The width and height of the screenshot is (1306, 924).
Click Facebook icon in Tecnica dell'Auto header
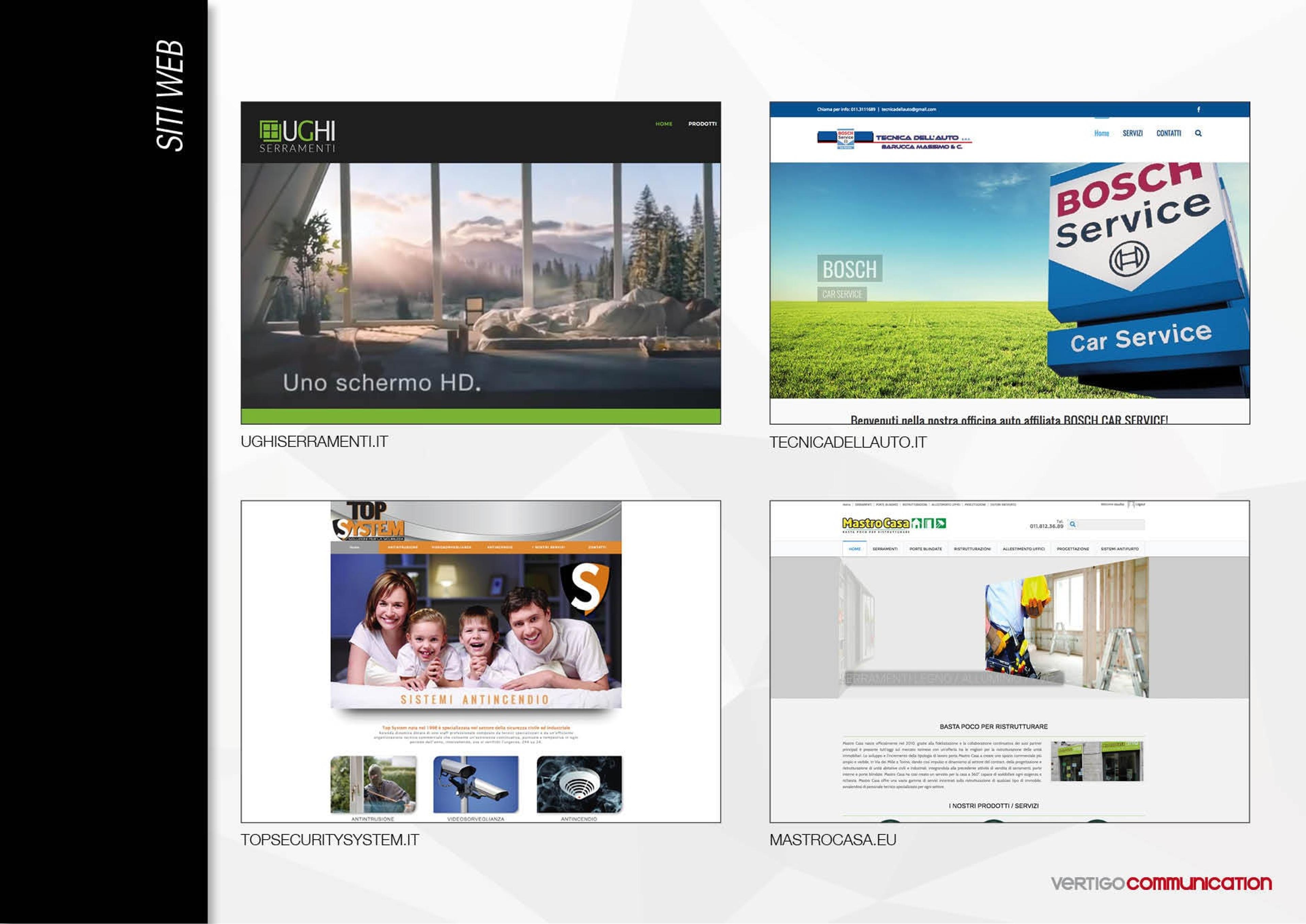click(x=1199, y=109)
